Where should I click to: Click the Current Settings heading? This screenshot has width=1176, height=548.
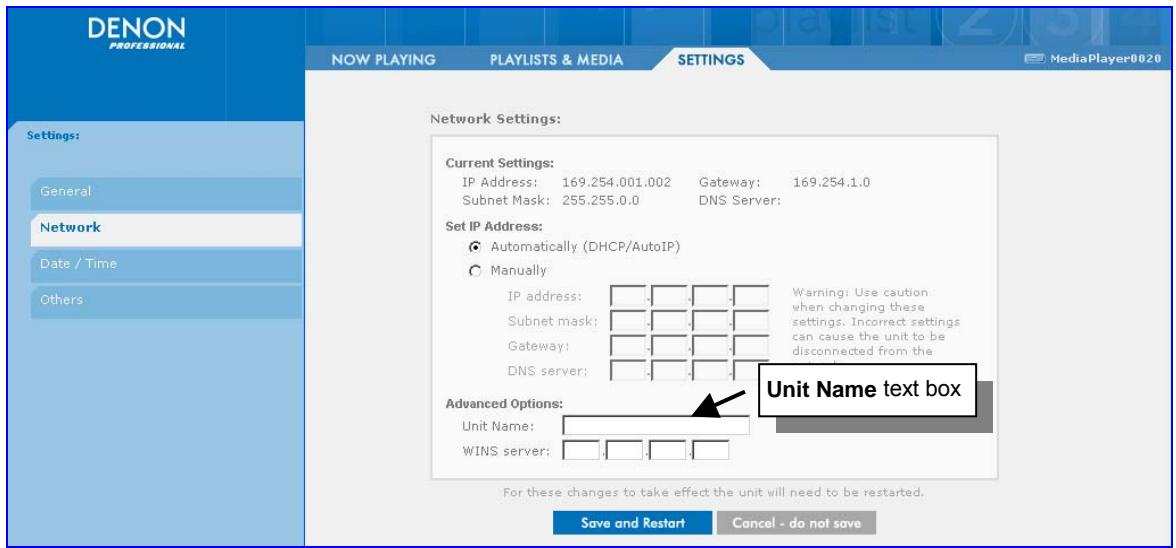click(500, 163)
